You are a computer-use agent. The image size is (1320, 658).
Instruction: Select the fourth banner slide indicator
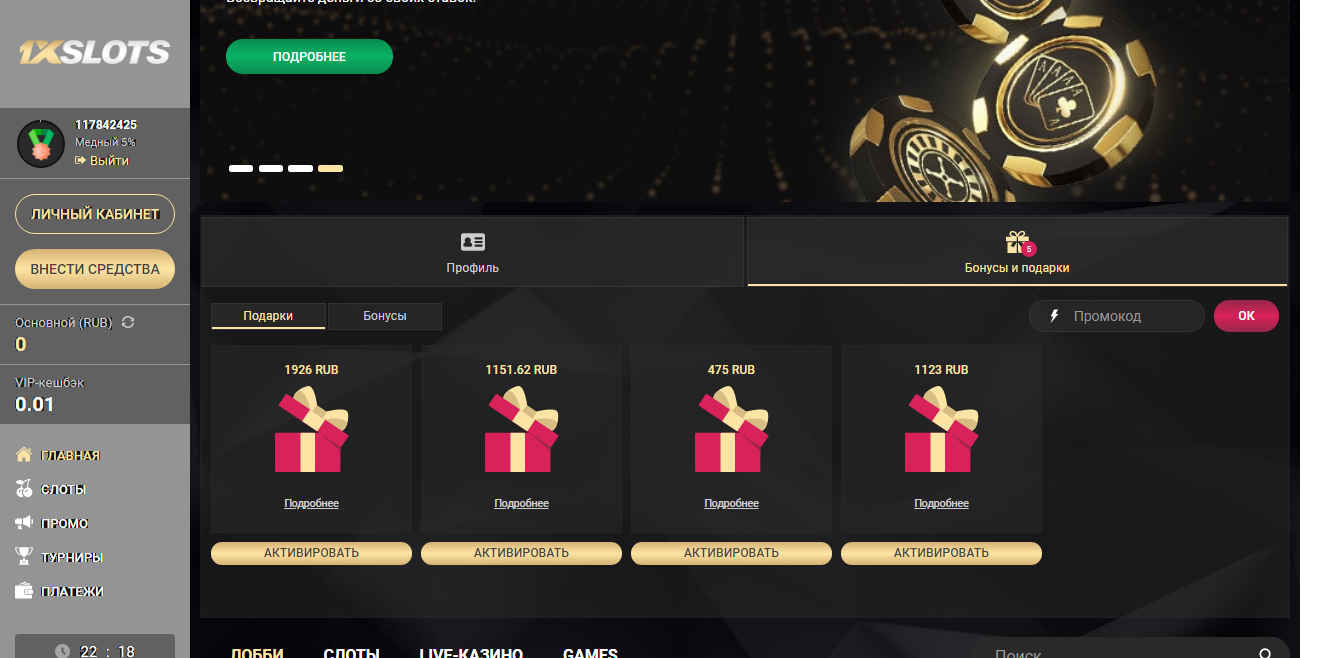click(330, 168)
